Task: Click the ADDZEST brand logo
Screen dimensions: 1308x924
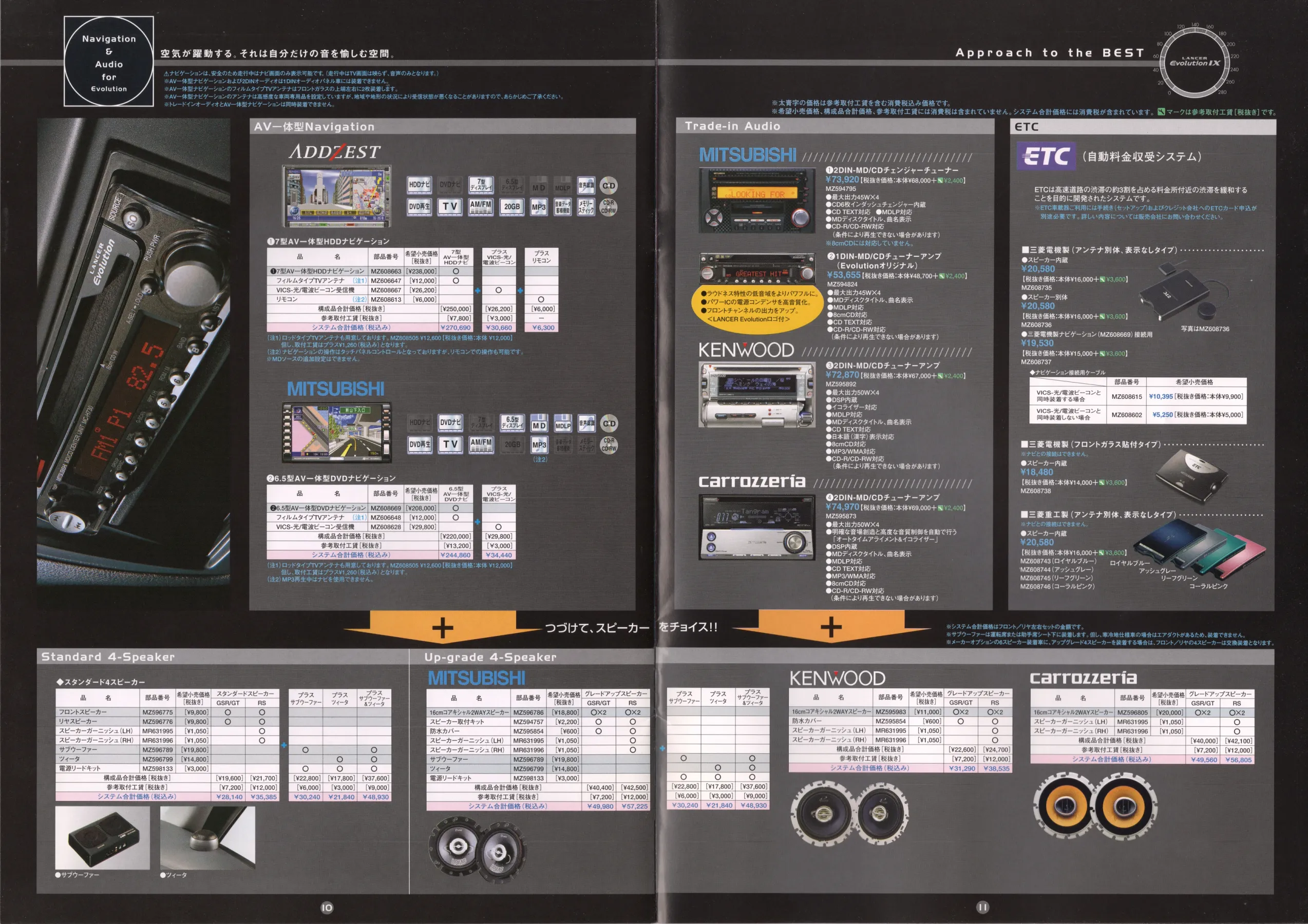Action: [334, 152]
